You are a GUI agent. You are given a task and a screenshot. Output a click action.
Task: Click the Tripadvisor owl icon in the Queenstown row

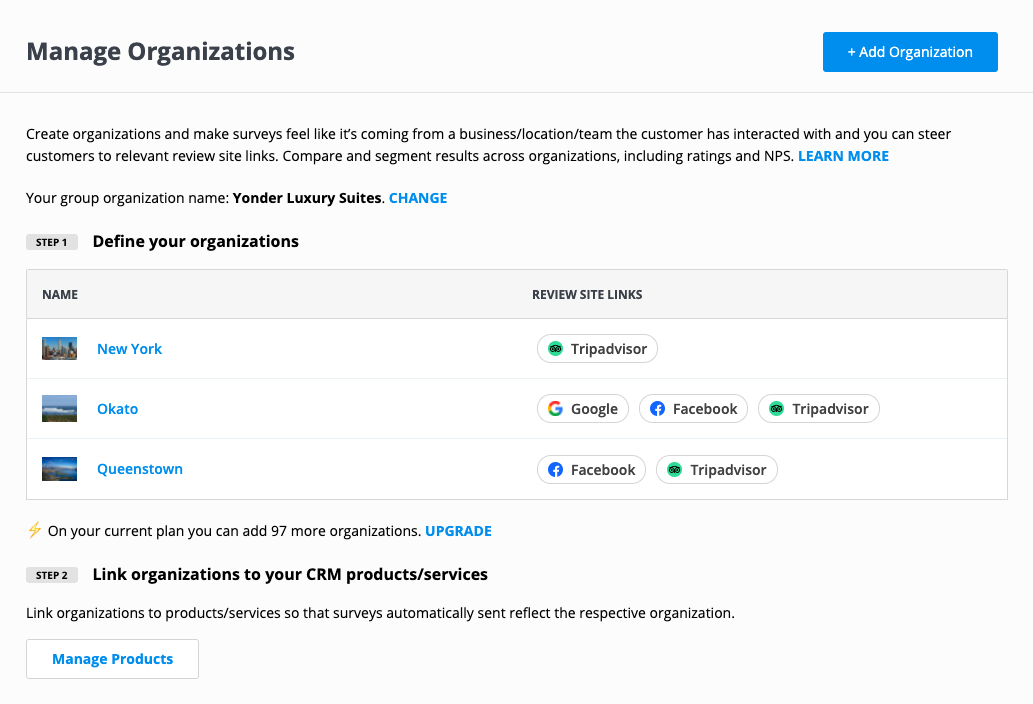click(x=675, y=470)
